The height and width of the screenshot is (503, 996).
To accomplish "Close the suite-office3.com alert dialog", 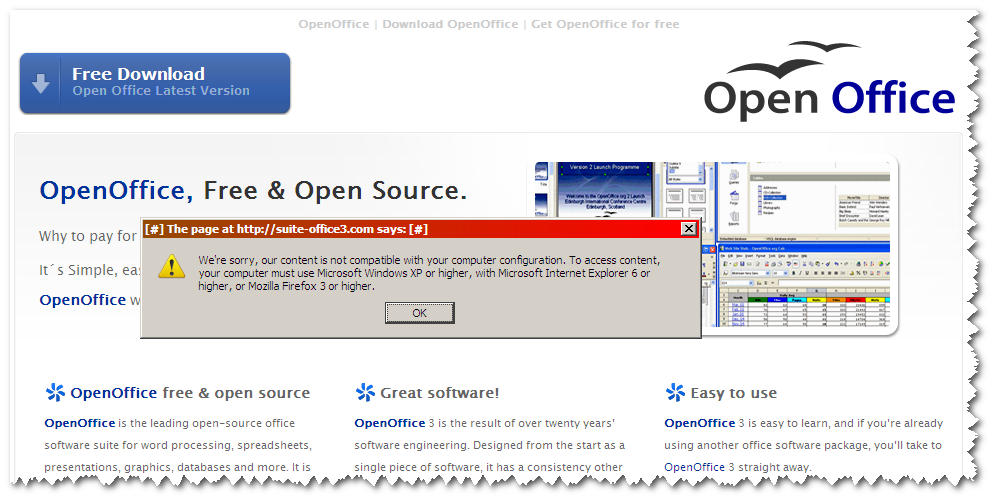I will (x=689, y=229).
